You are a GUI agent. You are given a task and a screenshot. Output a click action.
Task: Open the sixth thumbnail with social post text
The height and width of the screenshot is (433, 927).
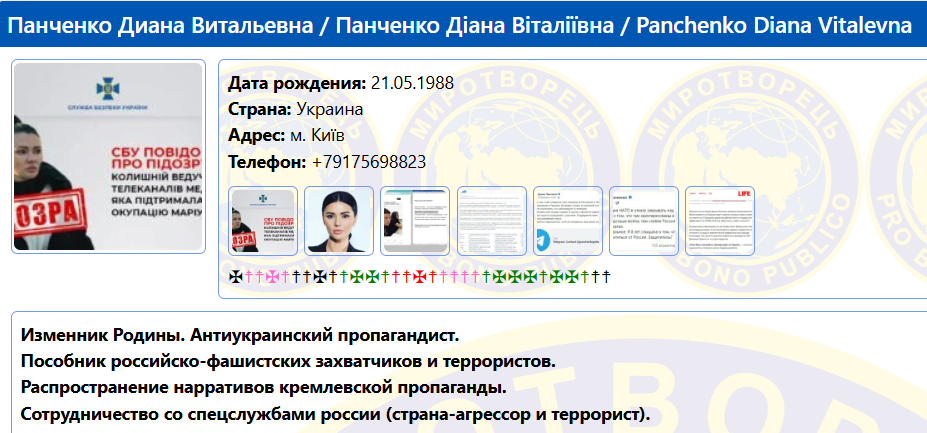pyautogui.click(x=644, y=220)
